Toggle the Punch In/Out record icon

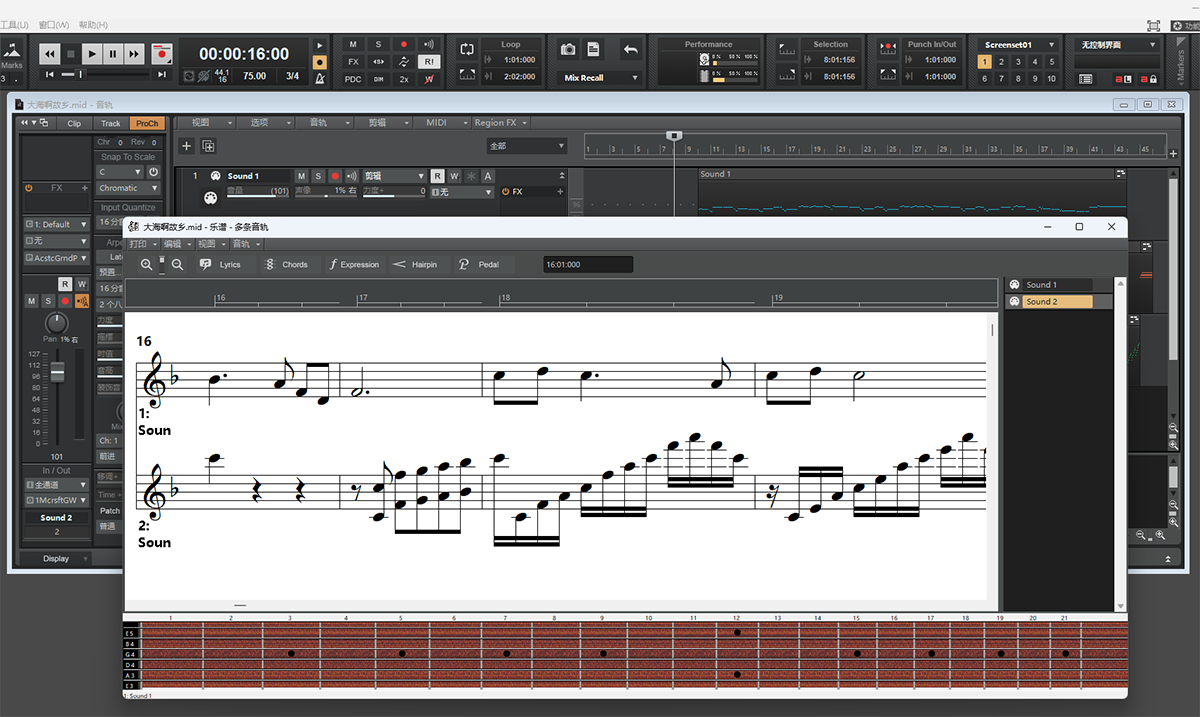pyautogui.click(x=887, y=46)
